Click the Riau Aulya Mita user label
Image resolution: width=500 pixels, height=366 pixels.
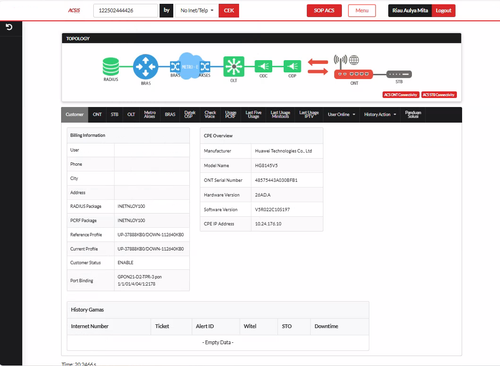(410, 11)
